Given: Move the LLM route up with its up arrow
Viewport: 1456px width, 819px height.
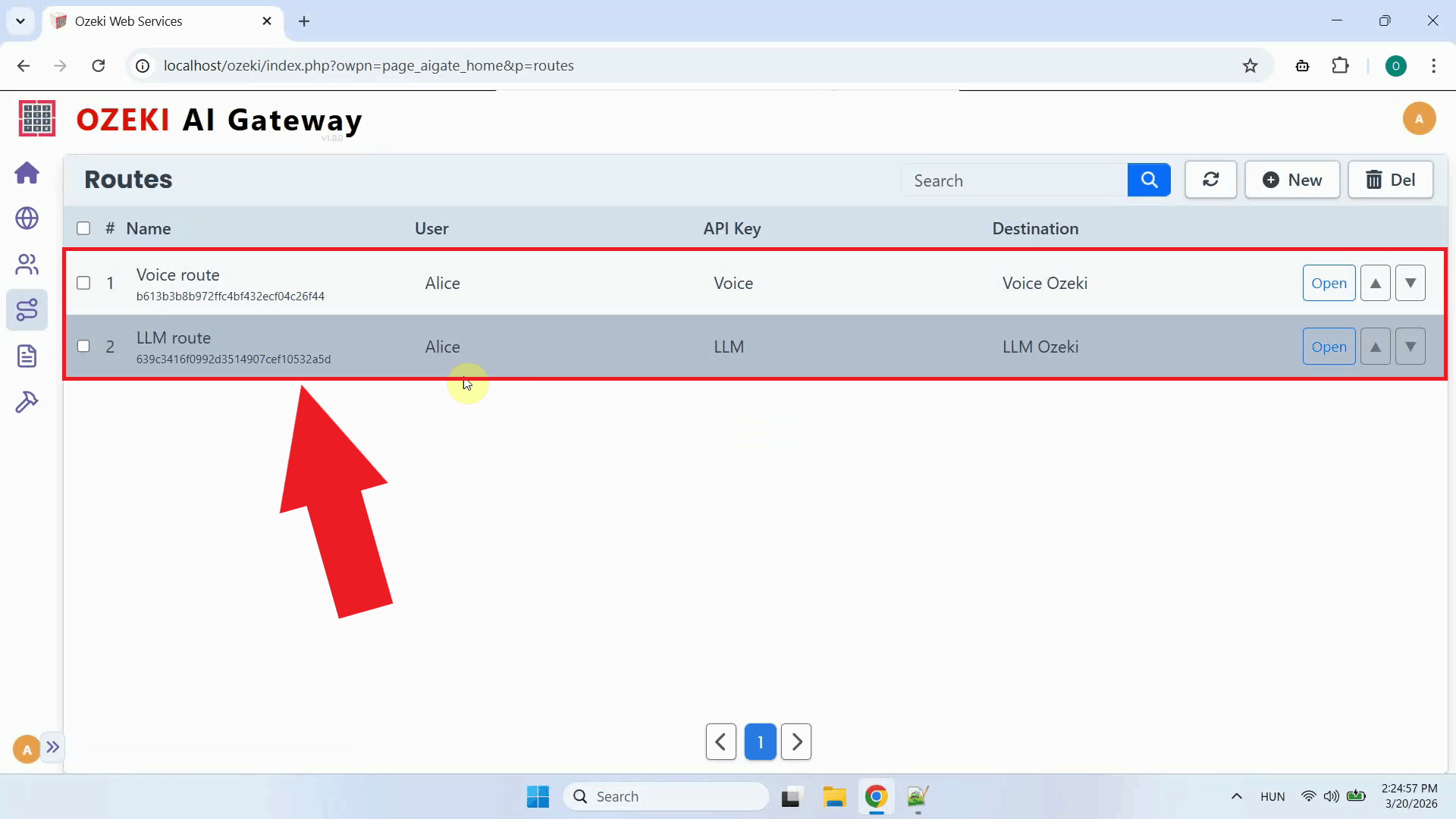Looking at the screenshot, I should (x=1375, y=346).
